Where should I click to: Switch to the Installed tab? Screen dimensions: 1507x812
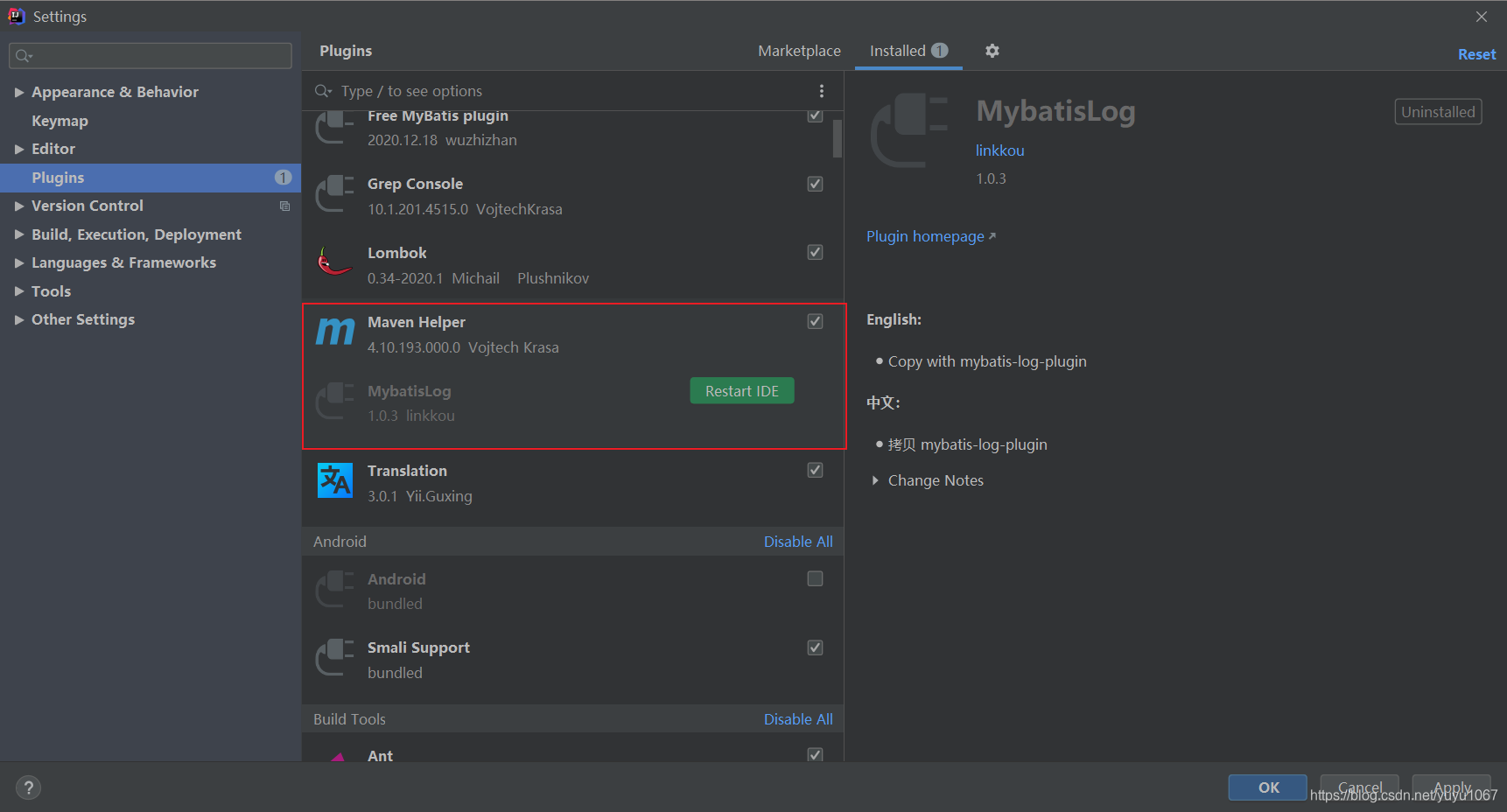tap(898, 51)
